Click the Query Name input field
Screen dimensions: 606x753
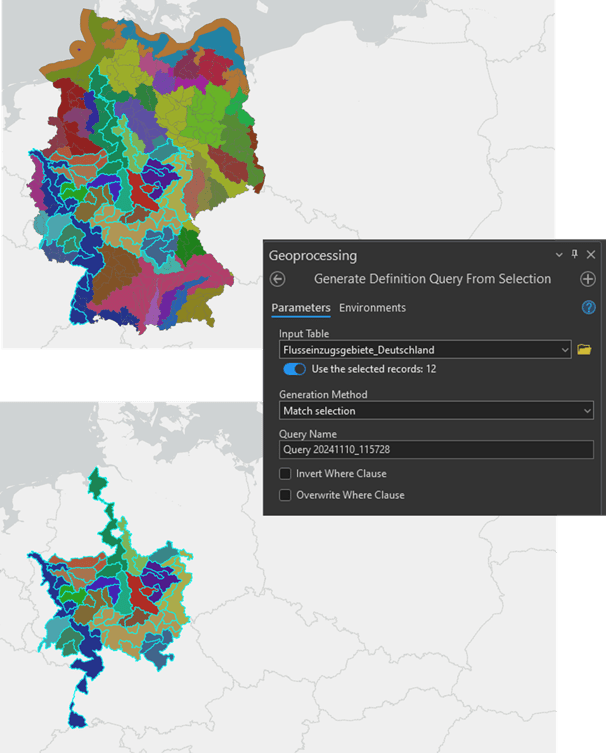(436, 449)
